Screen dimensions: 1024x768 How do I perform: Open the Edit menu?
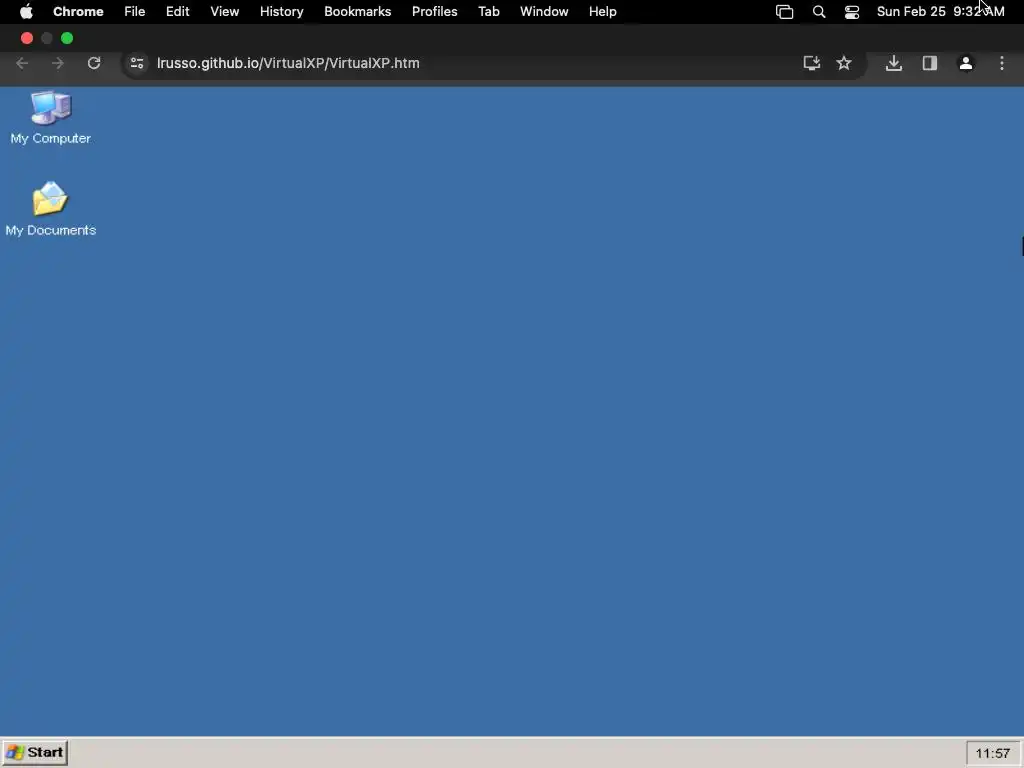pos(178,12)
